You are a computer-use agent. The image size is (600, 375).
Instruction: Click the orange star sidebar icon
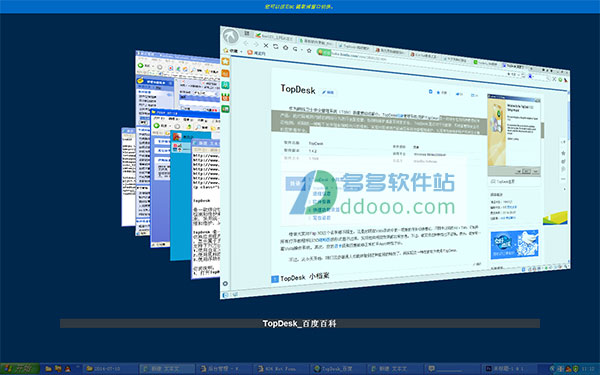click(225, 61)
